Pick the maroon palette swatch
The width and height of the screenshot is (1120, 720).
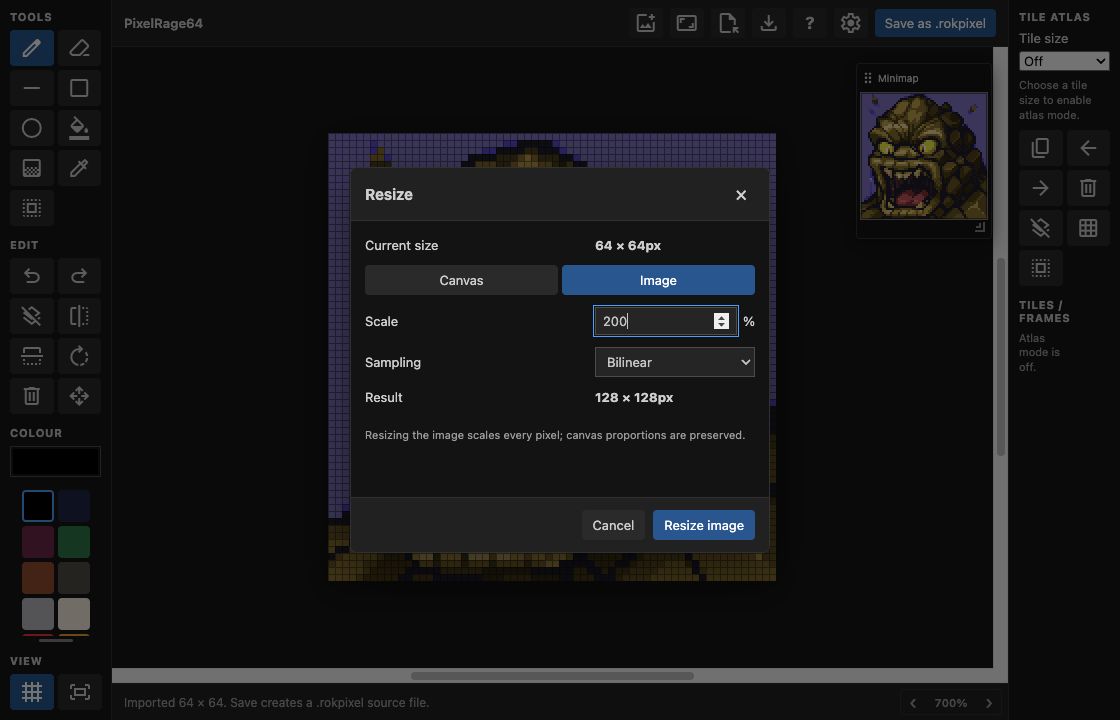38,541
